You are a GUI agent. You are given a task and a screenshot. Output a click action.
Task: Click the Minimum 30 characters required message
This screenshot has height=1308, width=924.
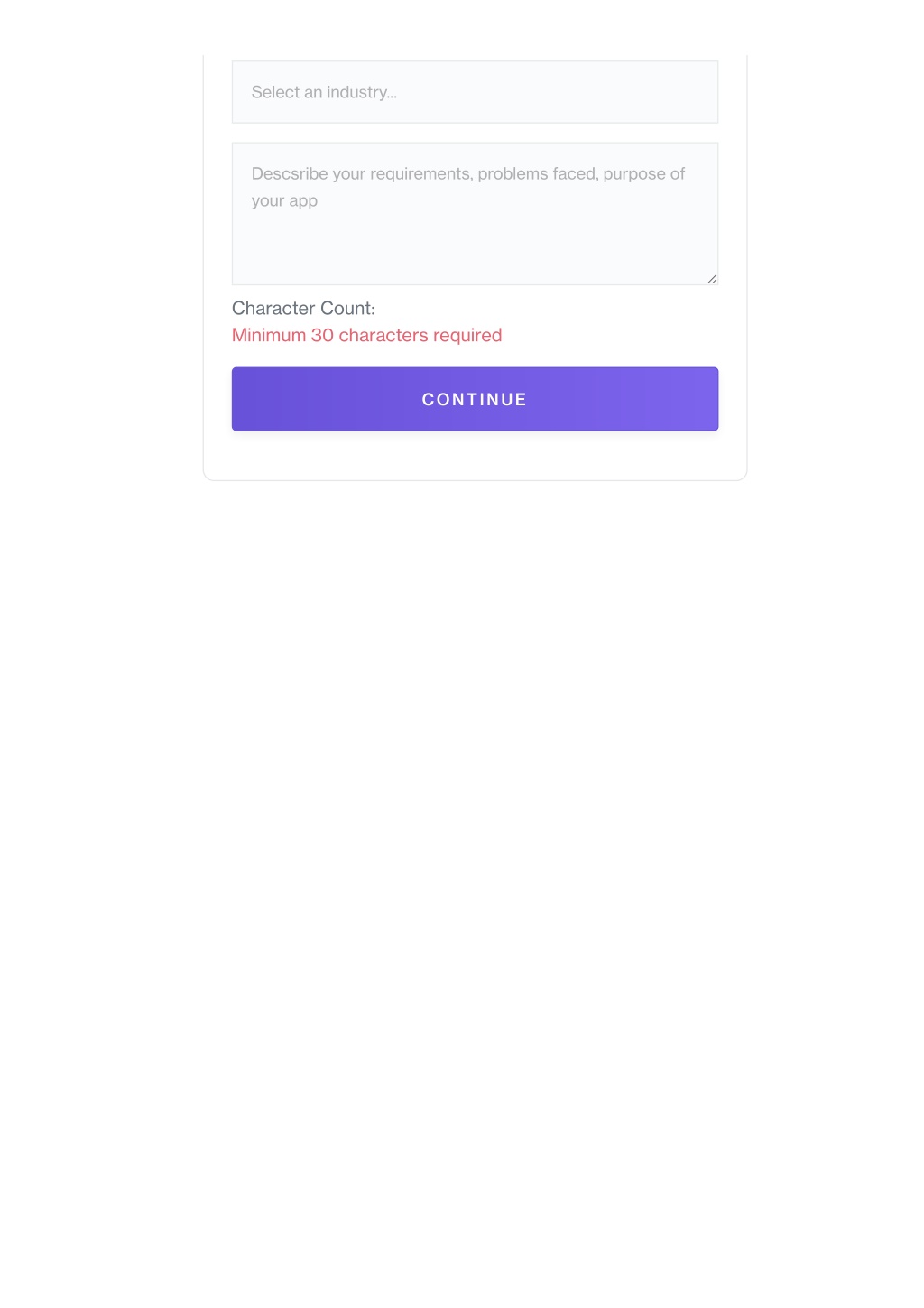coord(366,336)
